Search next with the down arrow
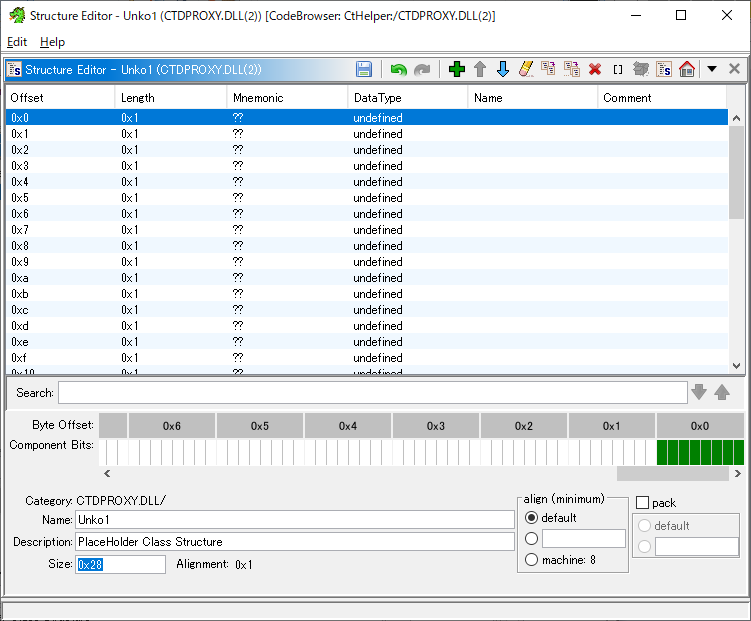 coord(699,392)
